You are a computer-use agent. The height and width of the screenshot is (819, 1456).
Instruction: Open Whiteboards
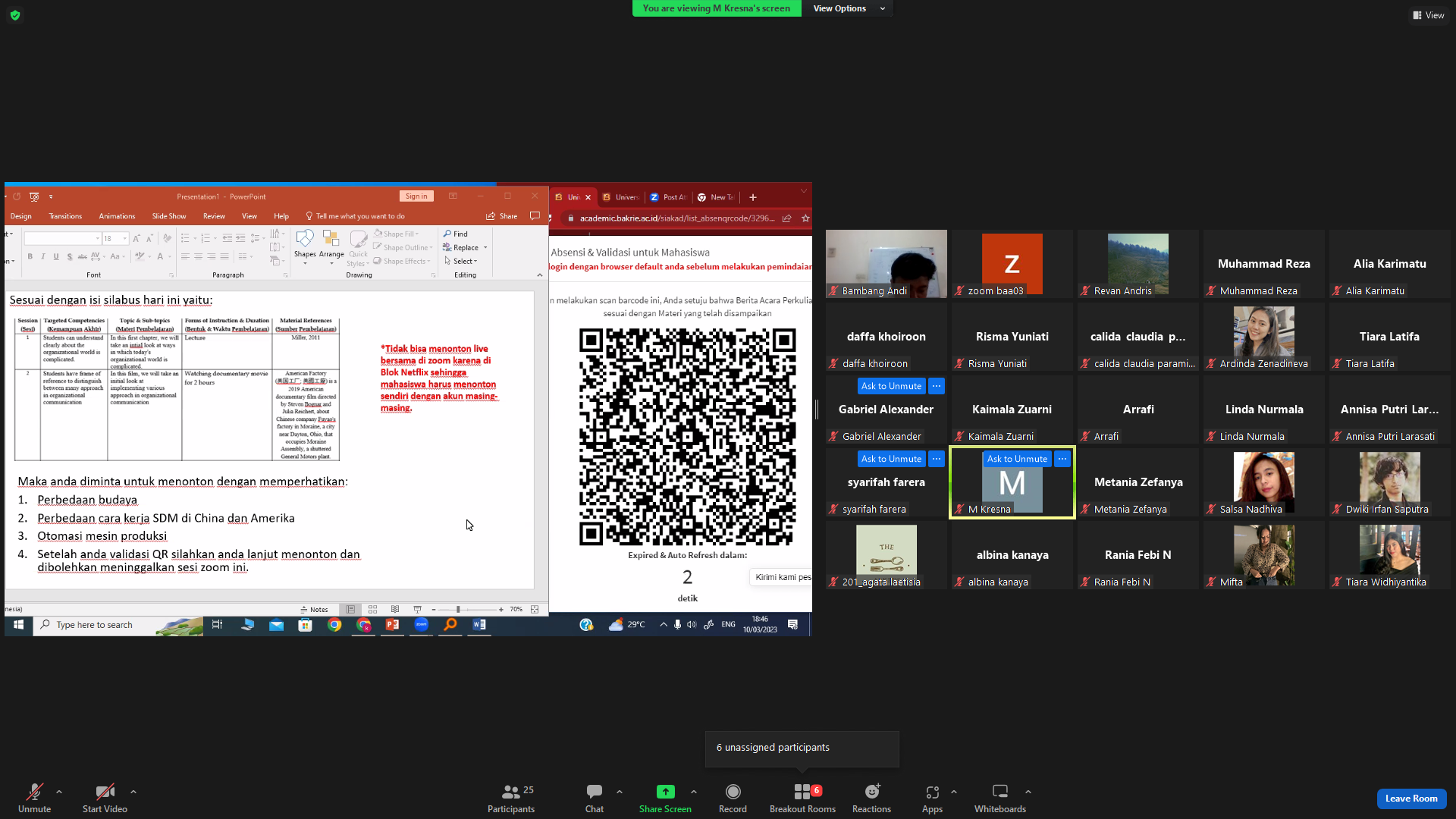pos(1000,799)
